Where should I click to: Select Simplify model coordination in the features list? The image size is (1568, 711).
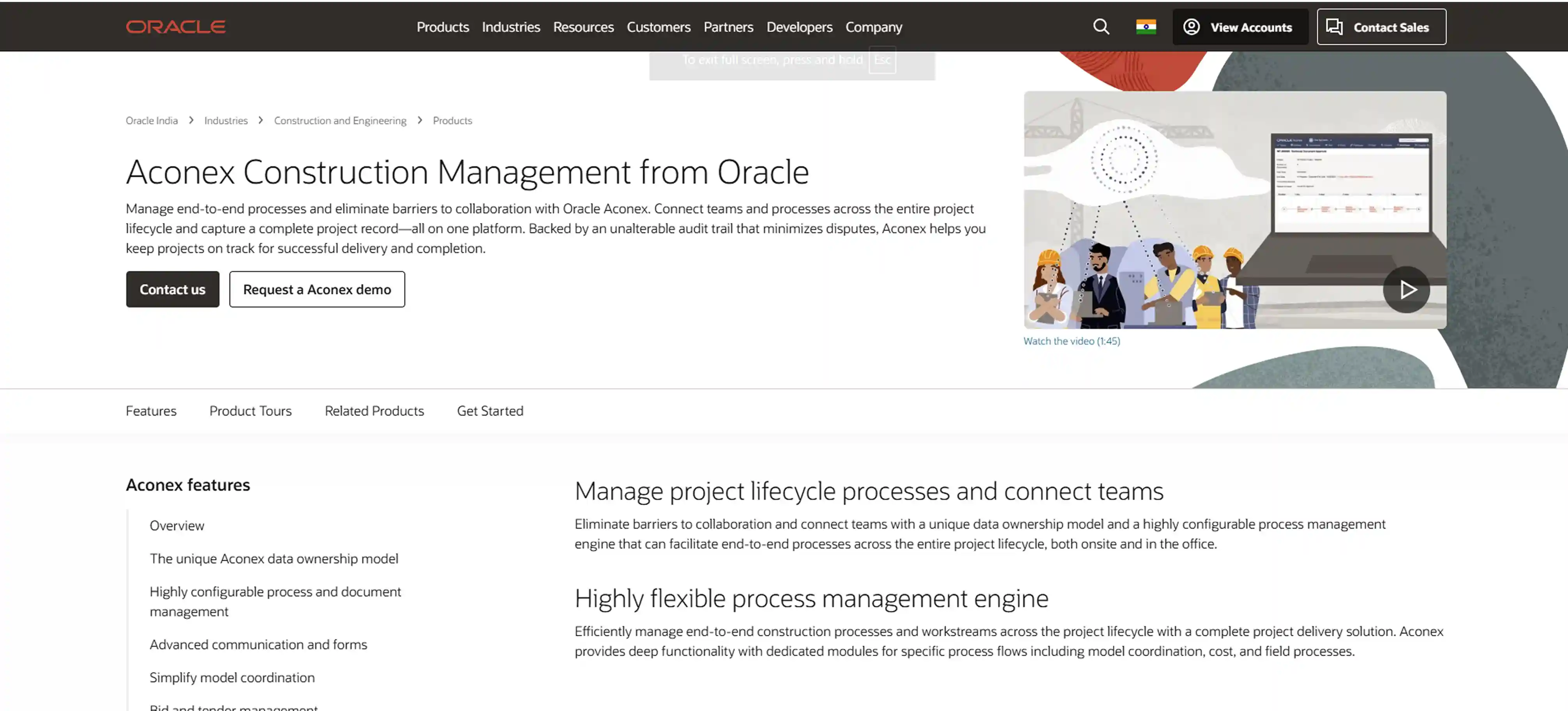click(232, 677)
